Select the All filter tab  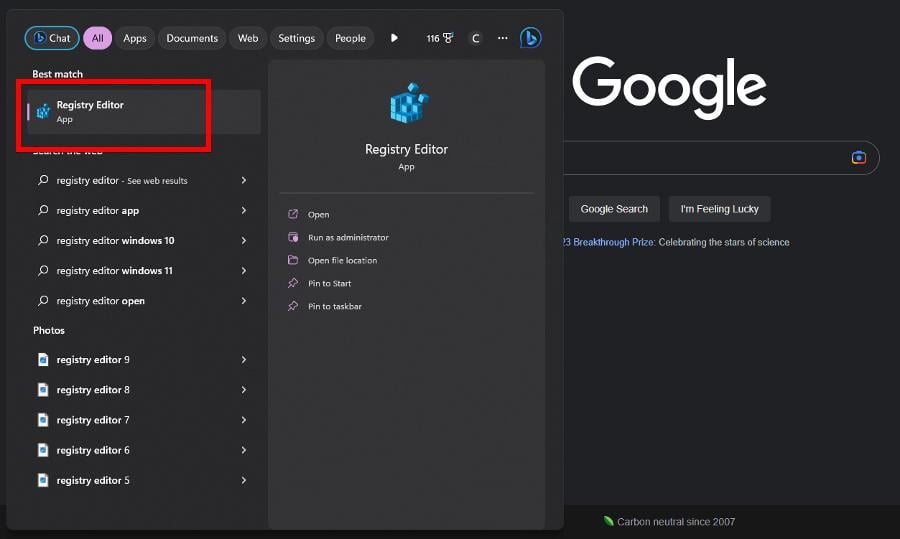pyautogui.click(x=98, y=38)
